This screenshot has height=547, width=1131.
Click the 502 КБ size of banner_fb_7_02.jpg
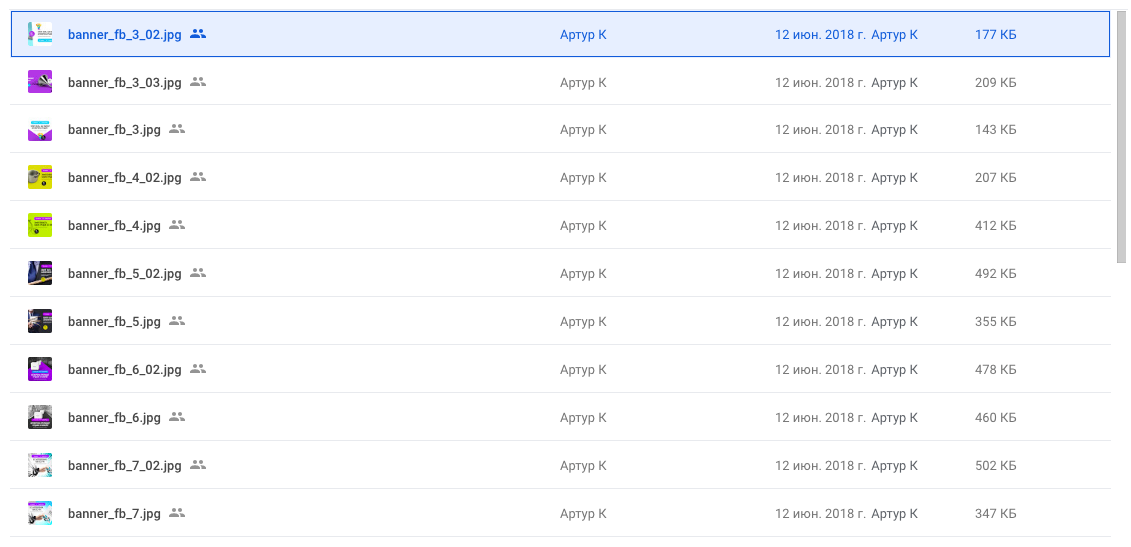(x=995, y=465)
